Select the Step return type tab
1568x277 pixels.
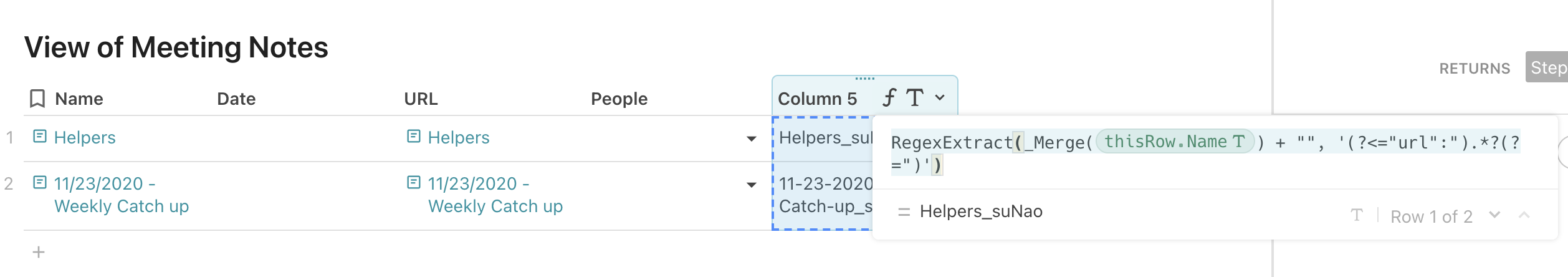pyautogui.click(x=1548, y=67)
